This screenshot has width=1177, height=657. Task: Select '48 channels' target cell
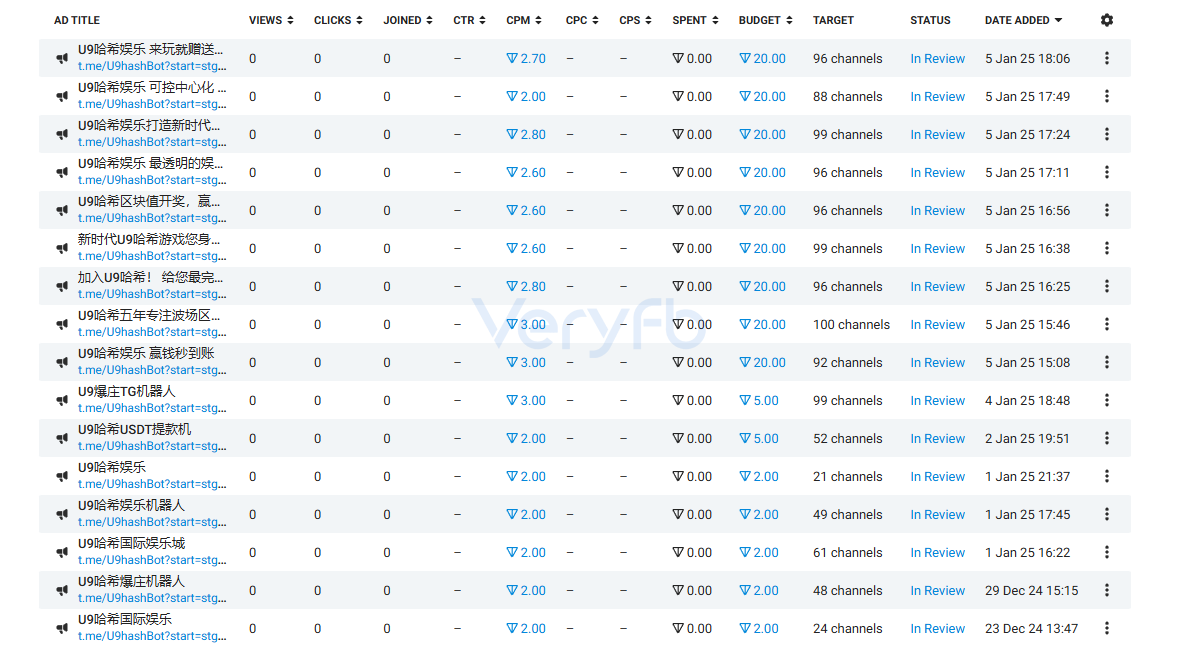click(847, 590)
